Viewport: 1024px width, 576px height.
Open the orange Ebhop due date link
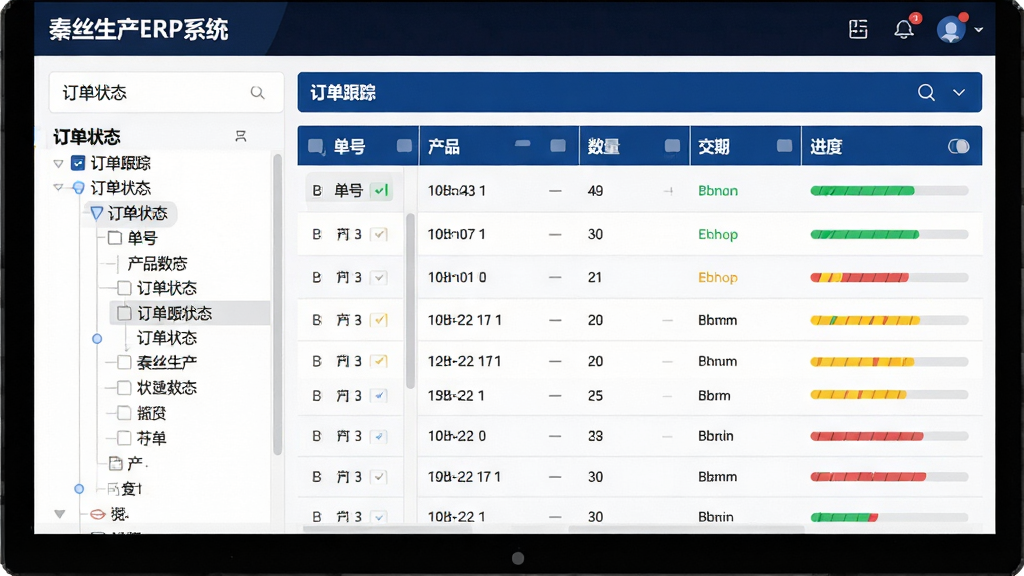tap(718, 278)
